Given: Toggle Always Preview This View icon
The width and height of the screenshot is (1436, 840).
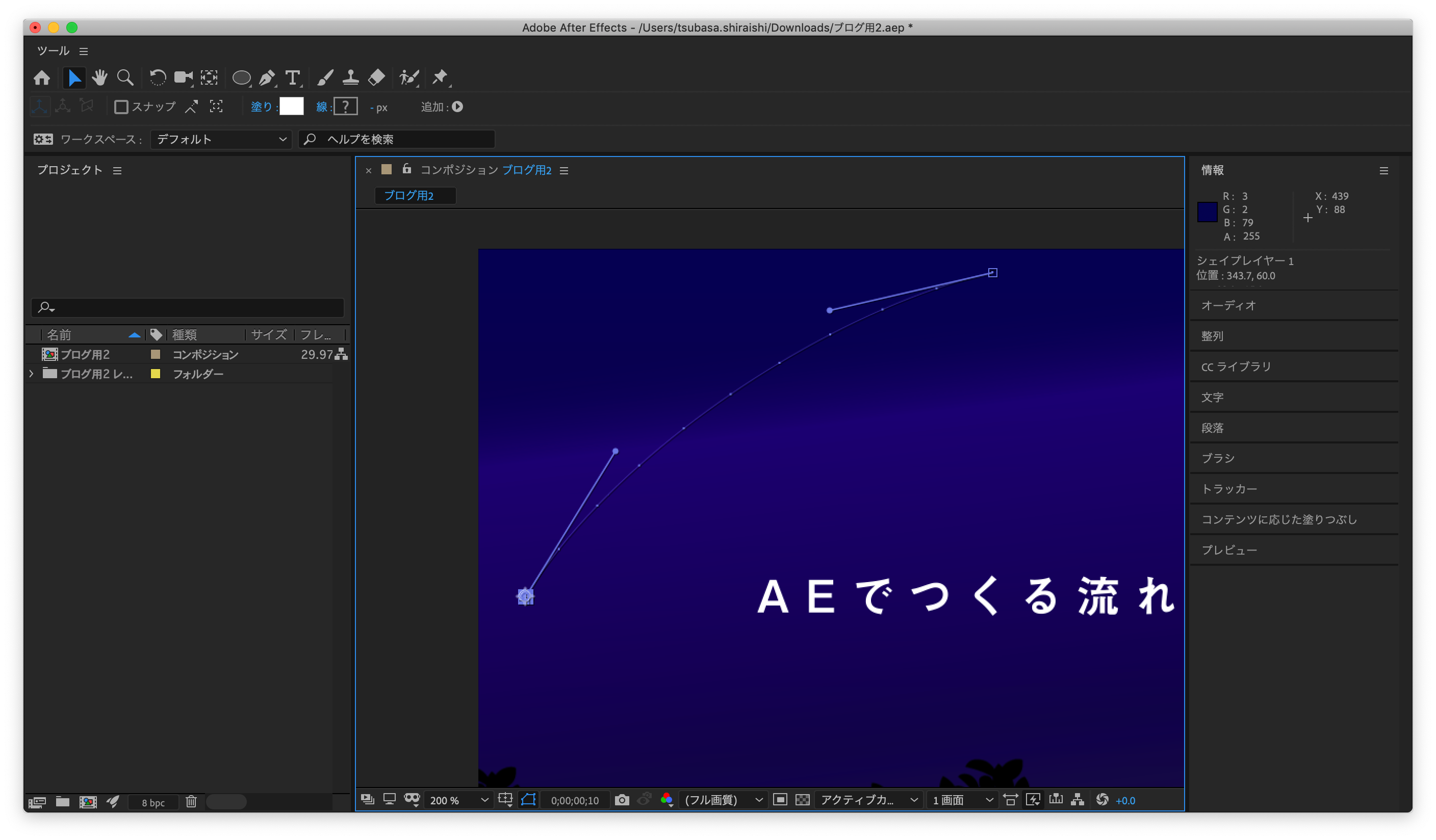Looking at the screenshot, I should pos(368,800).
